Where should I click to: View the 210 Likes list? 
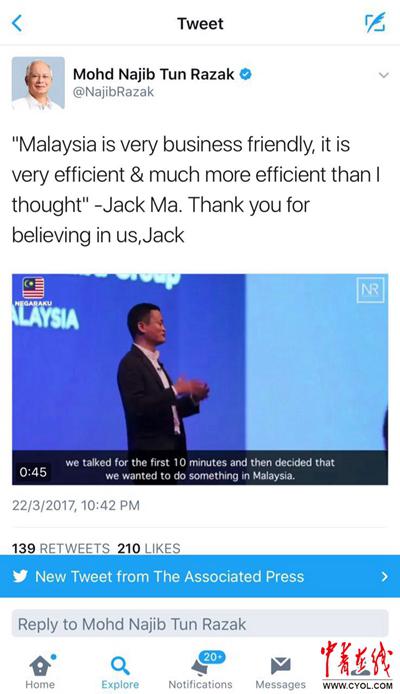point(149,548)
